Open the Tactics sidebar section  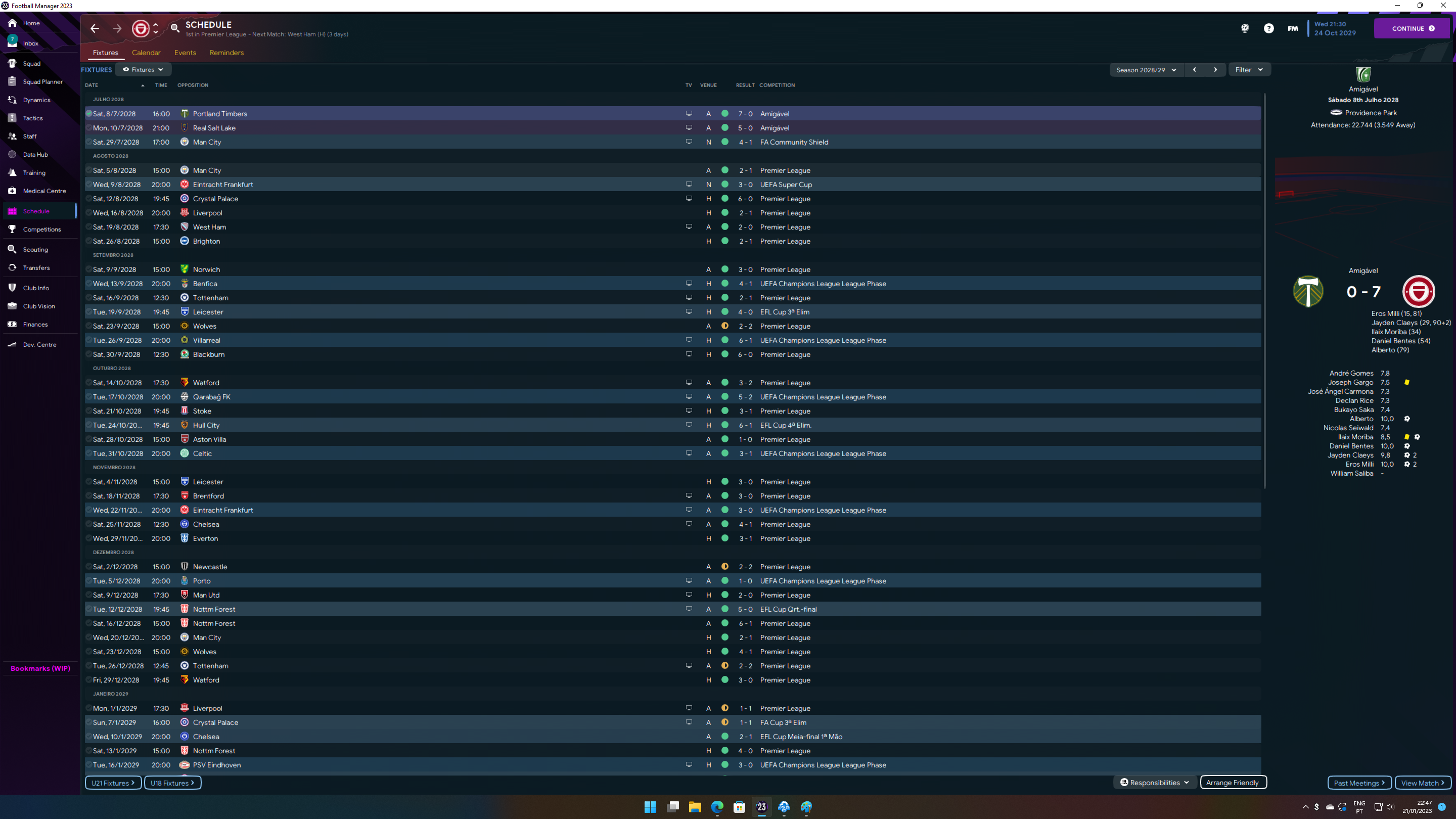[33, 118]
